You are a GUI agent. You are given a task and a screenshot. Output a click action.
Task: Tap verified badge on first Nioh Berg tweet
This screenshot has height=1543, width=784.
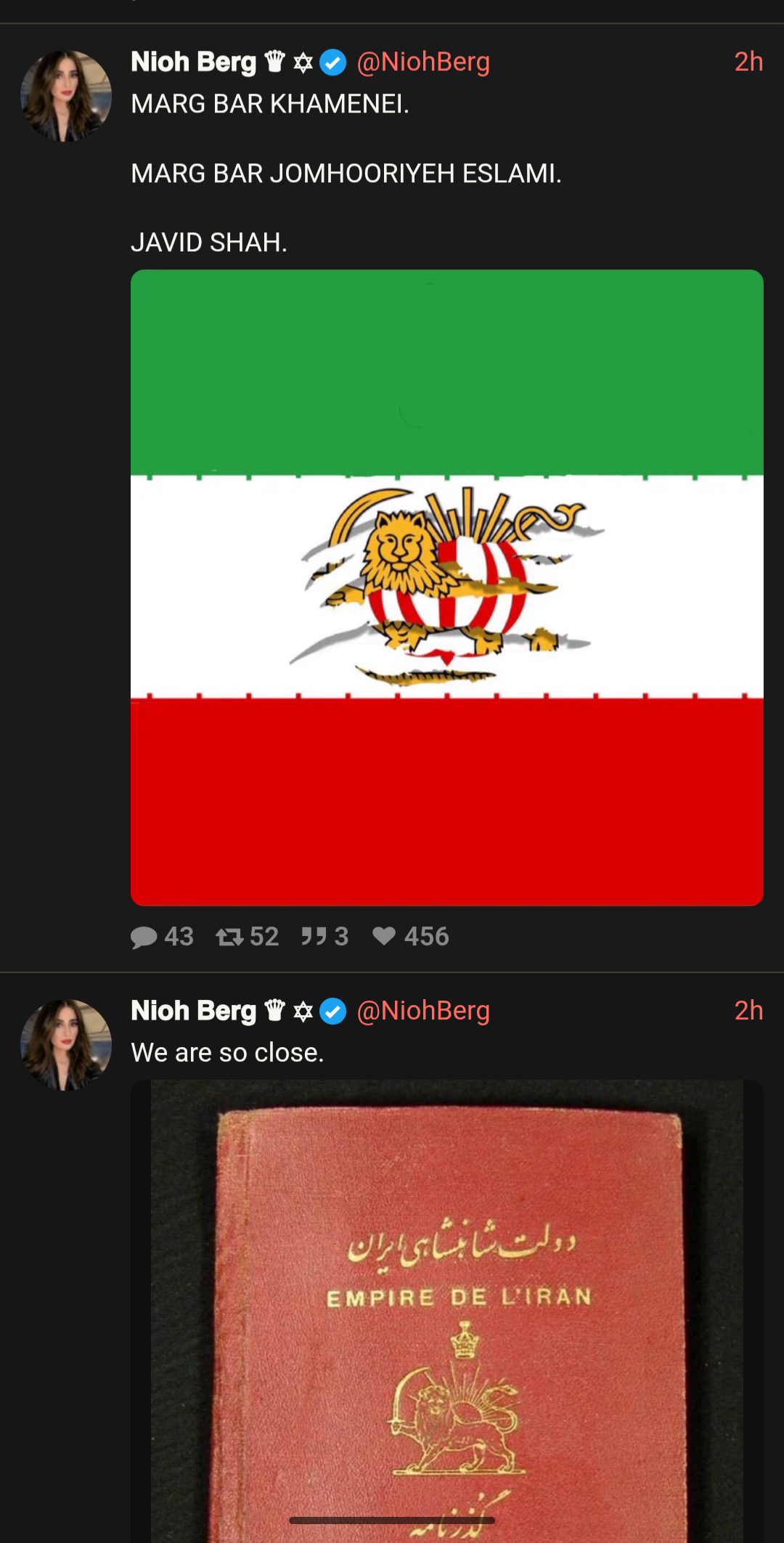333,62
